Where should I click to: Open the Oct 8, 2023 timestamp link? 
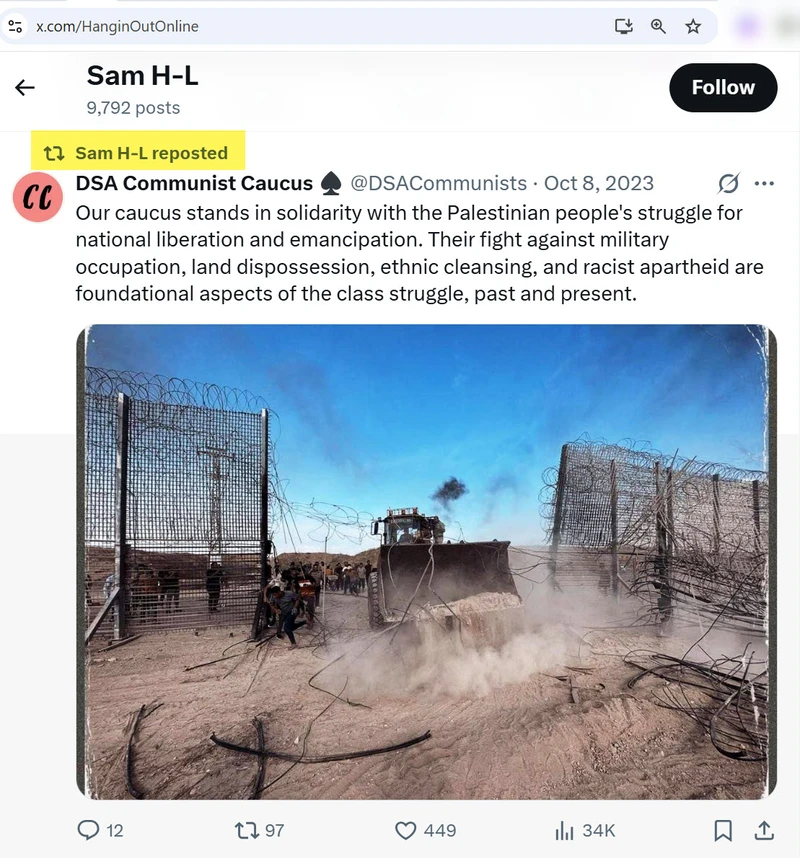tap(599, 183)
